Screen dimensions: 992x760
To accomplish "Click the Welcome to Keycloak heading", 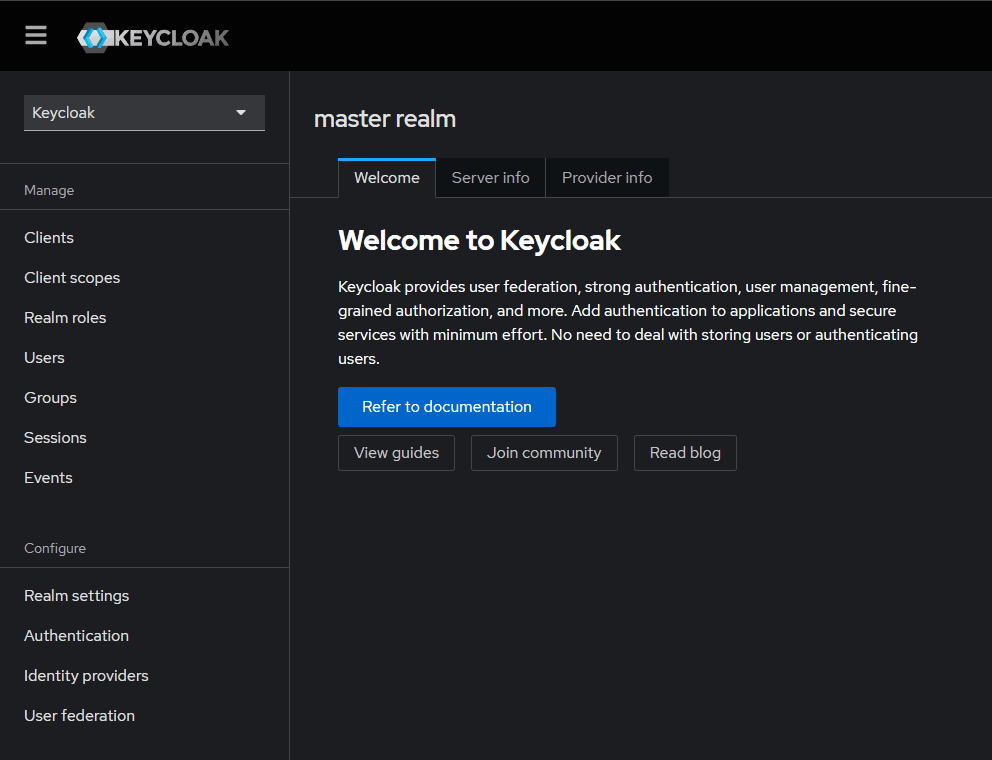I will click(x=480, y=240).
